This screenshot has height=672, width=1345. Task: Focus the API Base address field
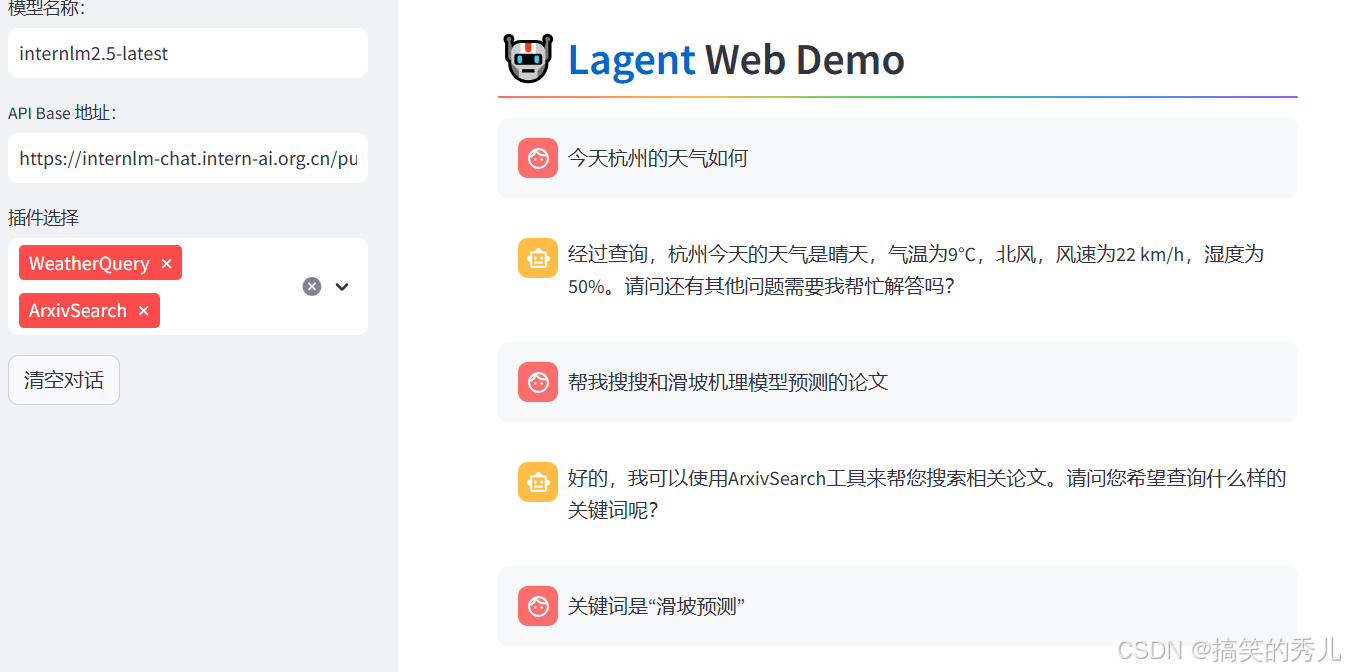coord(188,158)
